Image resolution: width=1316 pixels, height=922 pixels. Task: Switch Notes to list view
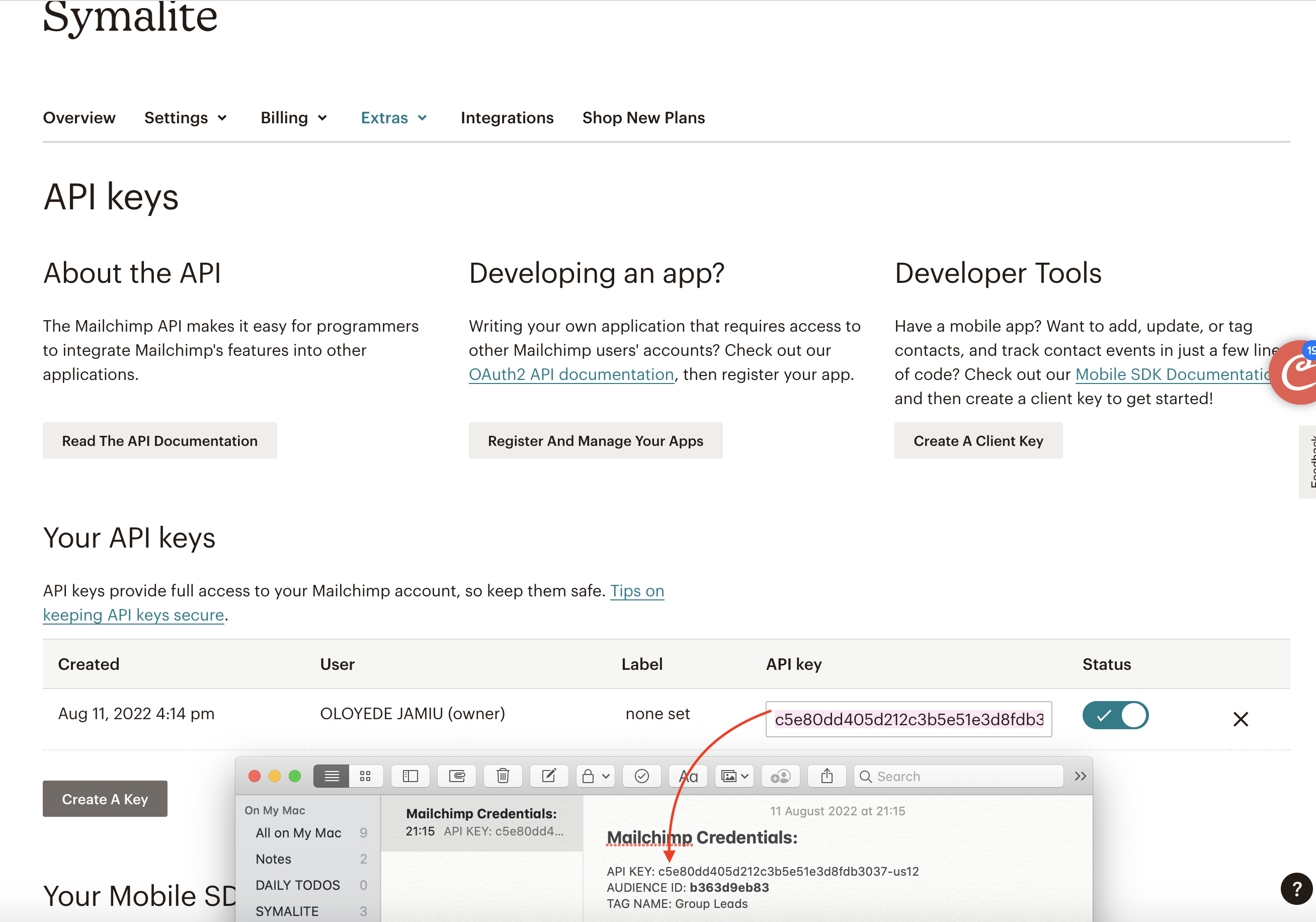(x=332, y=776)
